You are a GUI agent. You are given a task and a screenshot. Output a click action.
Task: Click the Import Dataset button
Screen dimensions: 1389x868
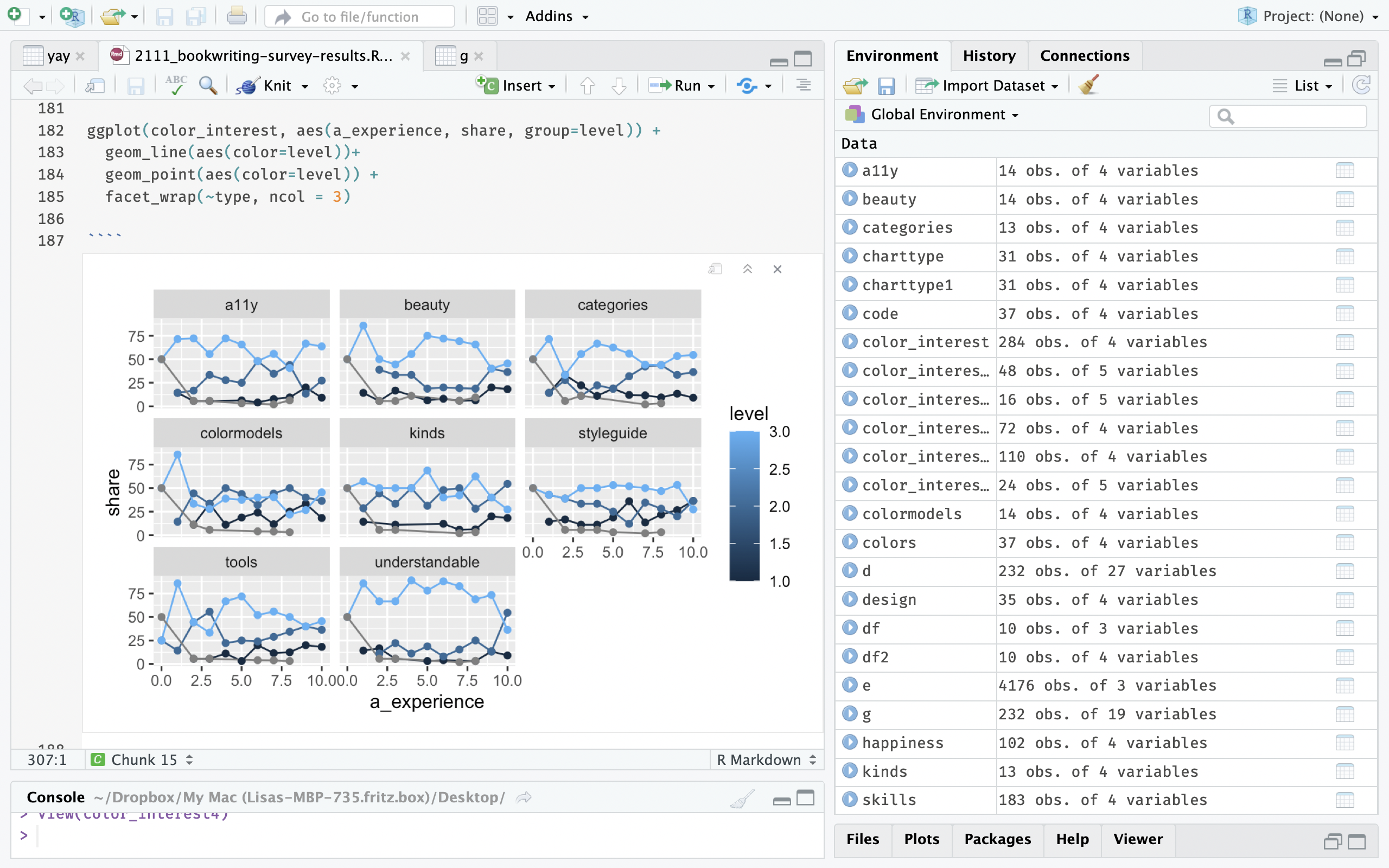[993, 86]
